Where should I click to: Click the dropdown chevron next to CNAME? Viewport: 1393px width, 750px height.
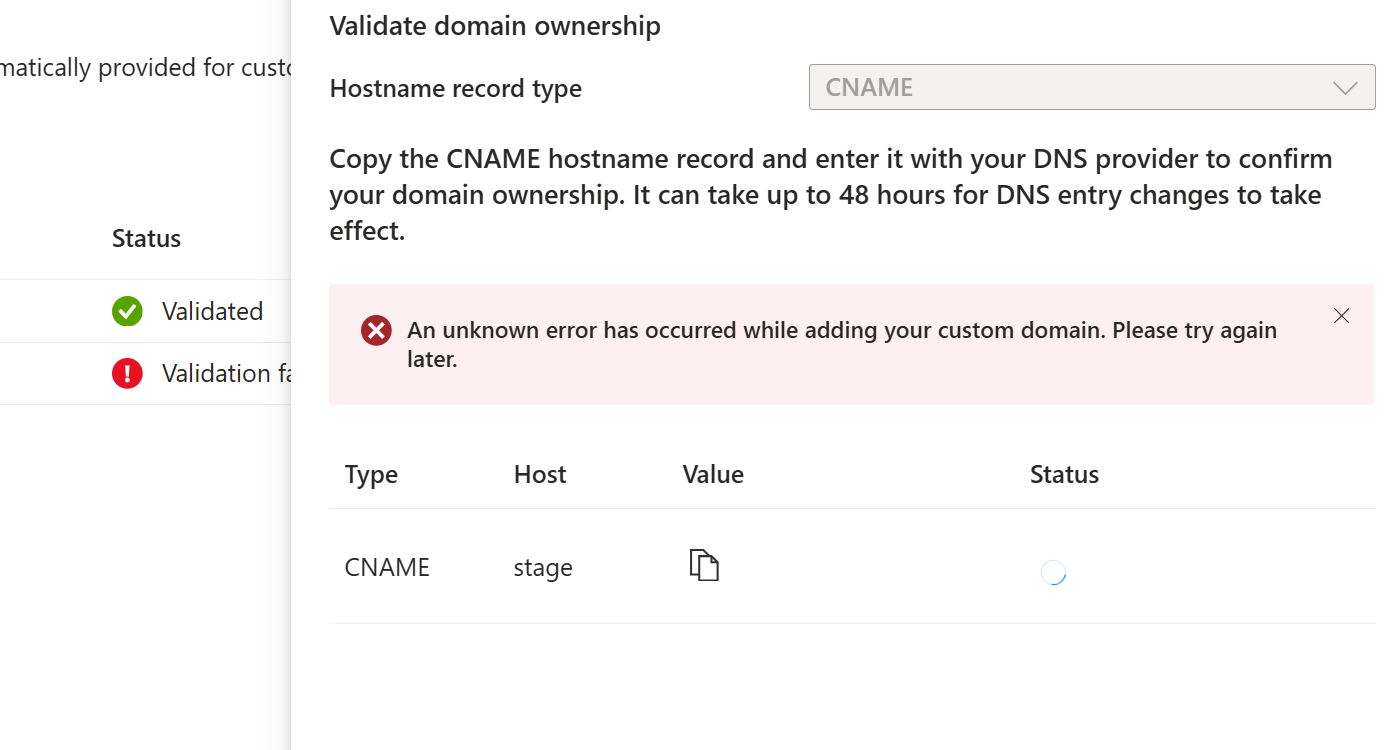1346,88
